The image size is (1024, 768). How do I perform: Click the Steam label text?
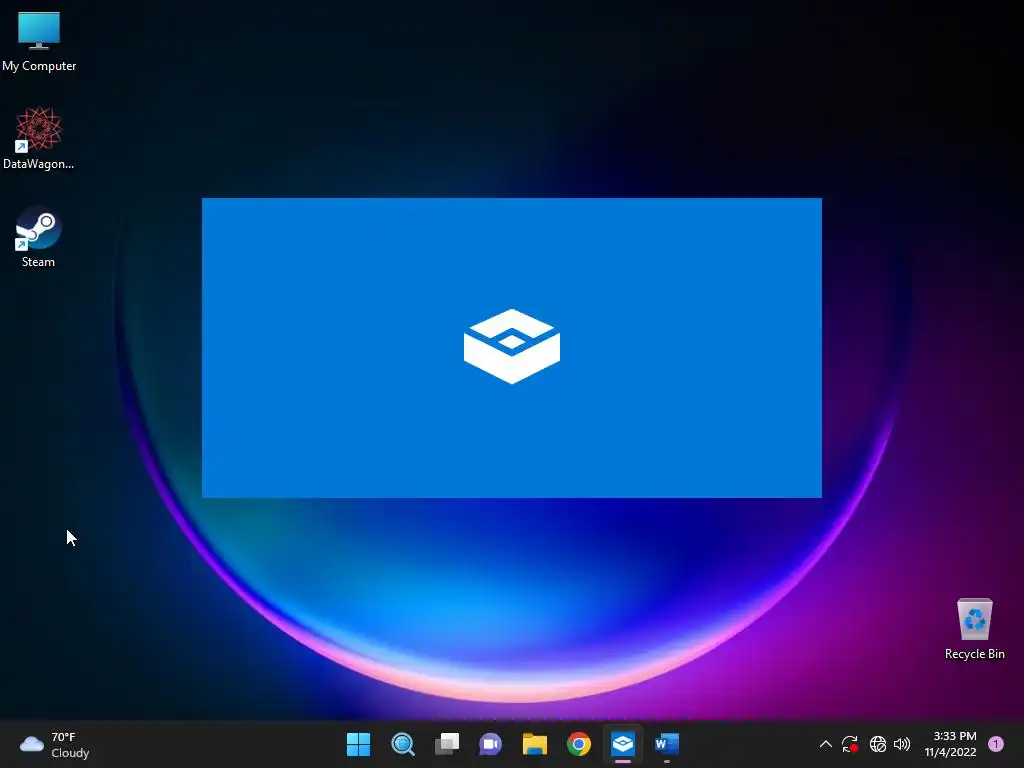click(39, 262)
